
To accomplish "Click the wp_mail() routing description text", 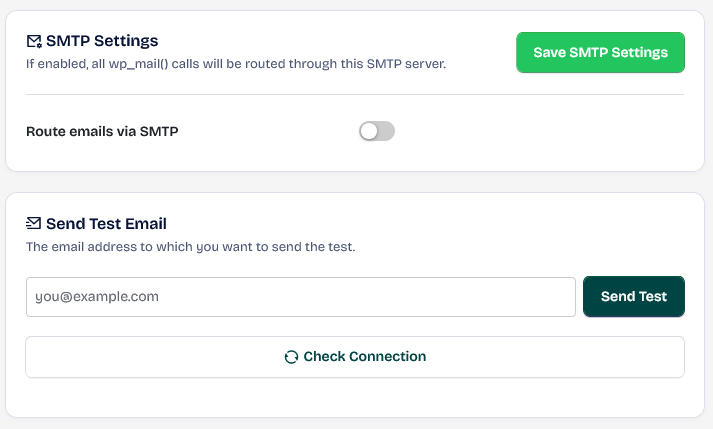I will [235, 64].
